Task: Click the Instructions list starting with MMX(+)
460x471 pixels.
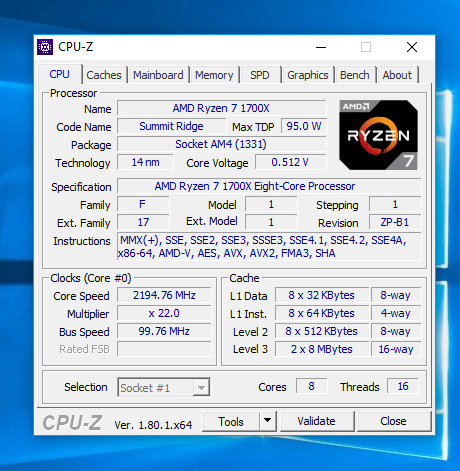Action: point(269,247)
